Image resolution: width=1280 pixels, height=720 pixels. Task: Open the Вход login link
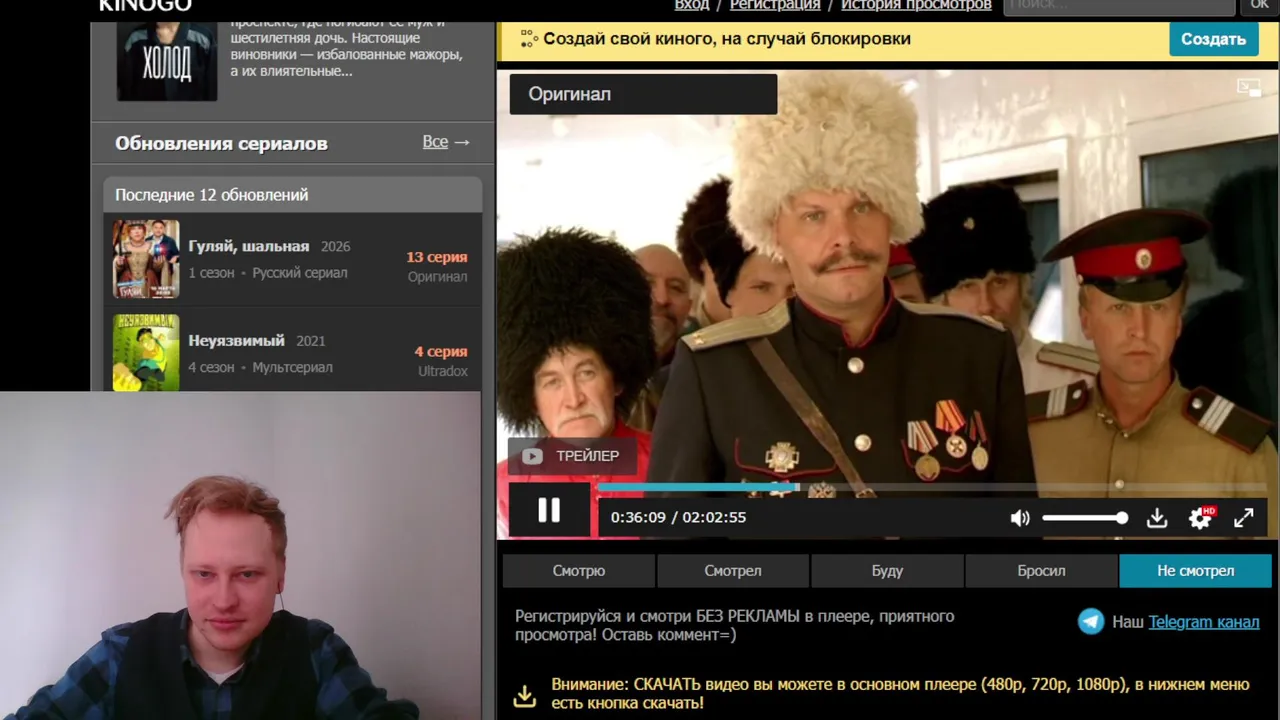coord(692,5)
